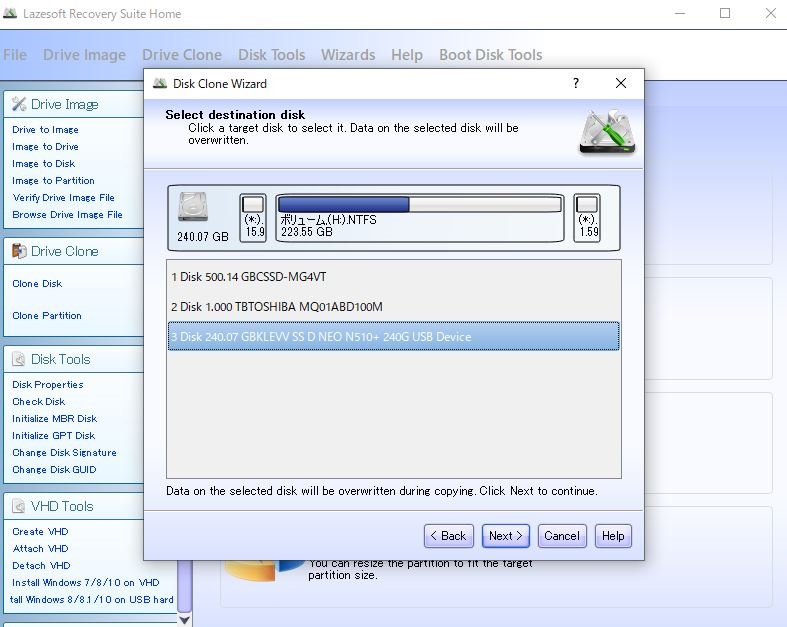Click the wizard disk-with-tools header image

click(607, 132)
